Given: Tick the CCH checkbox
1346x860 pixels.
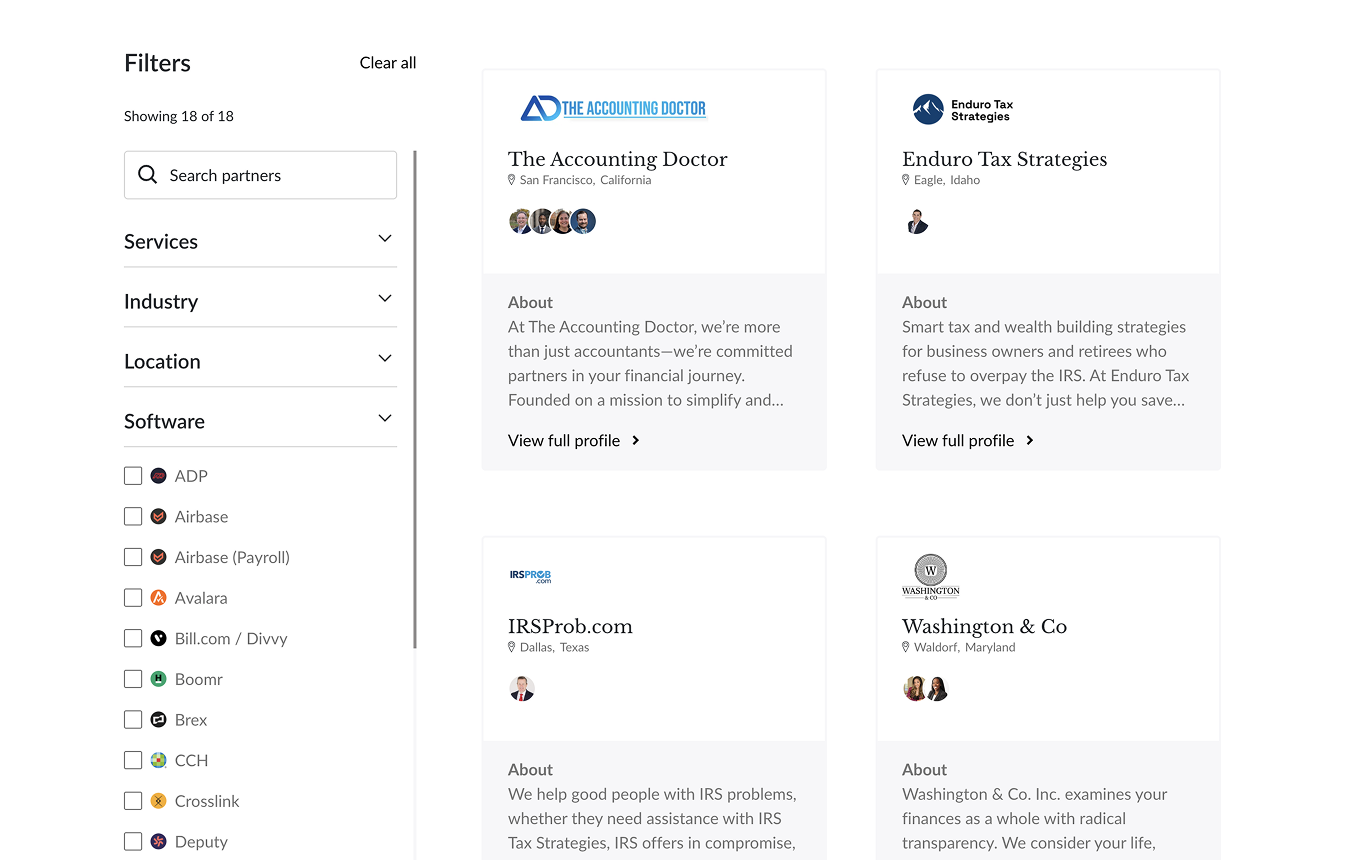Looking at the screenshot, I should pyautogui.click(x=133, y=760).
